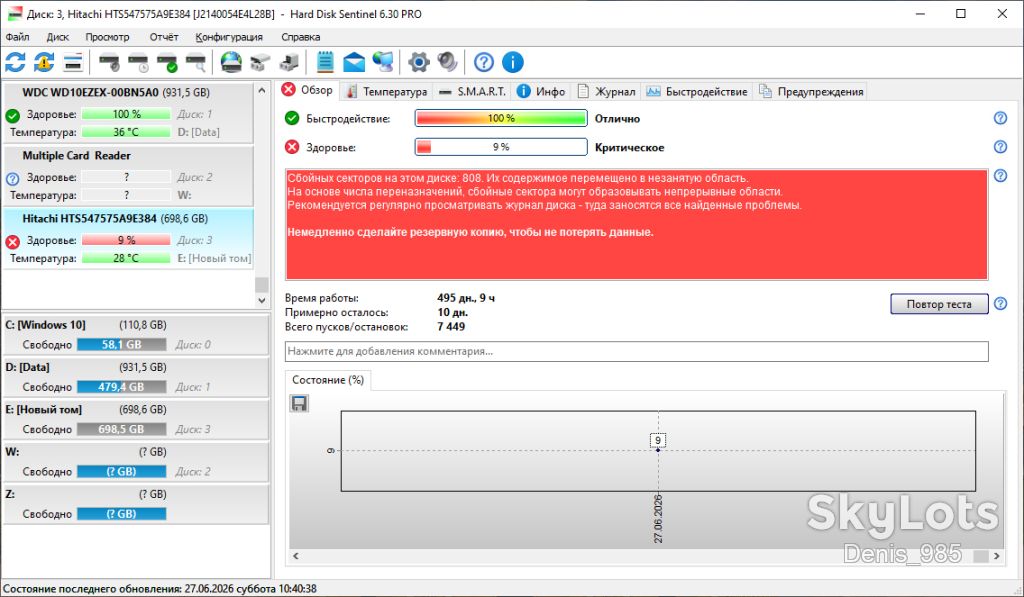This screenshot has height=597, width=1024.
Task: Switch to the S.M.A.R.T. tab
Action: pyautogui.click(x=473, y=91)
